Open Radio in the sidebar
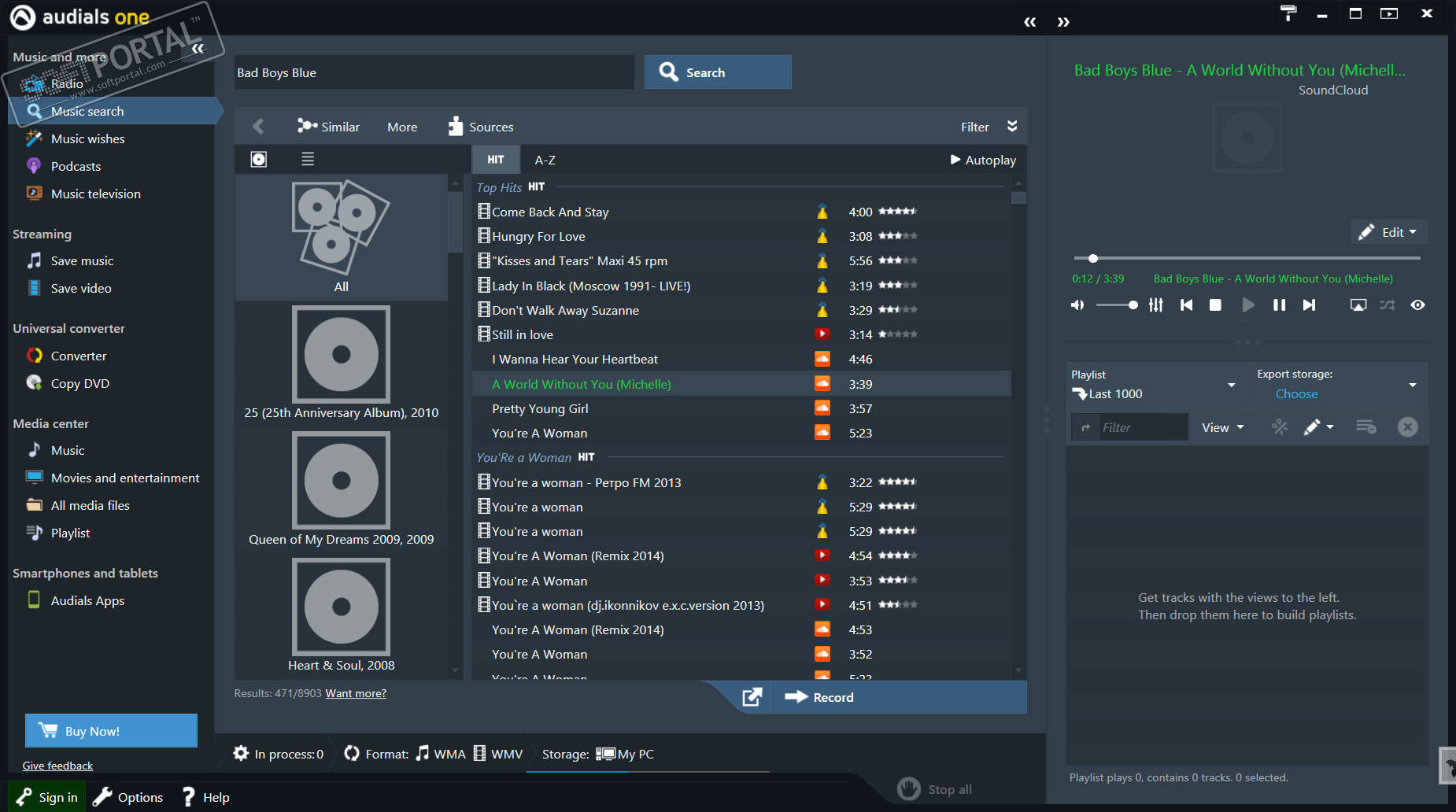 pos(67,83)
